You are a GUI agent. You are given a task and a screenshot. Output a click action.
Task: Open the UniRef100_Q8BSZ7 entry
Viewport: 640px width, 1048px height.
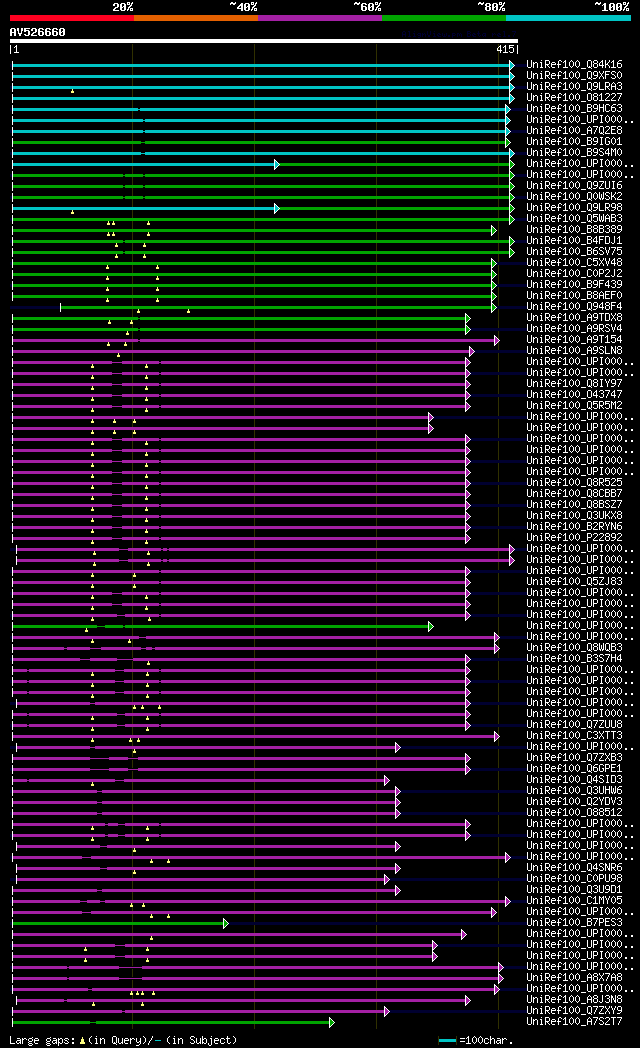click(x=574, y=505)
